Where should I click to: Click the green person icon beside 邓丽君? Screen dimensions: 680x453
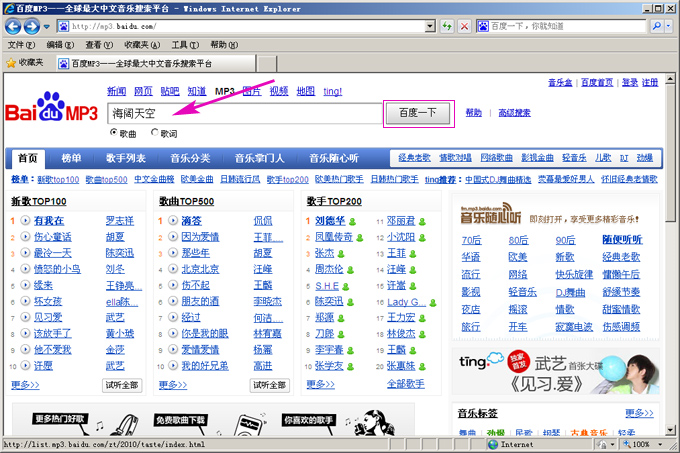click(x=422, y=222)
